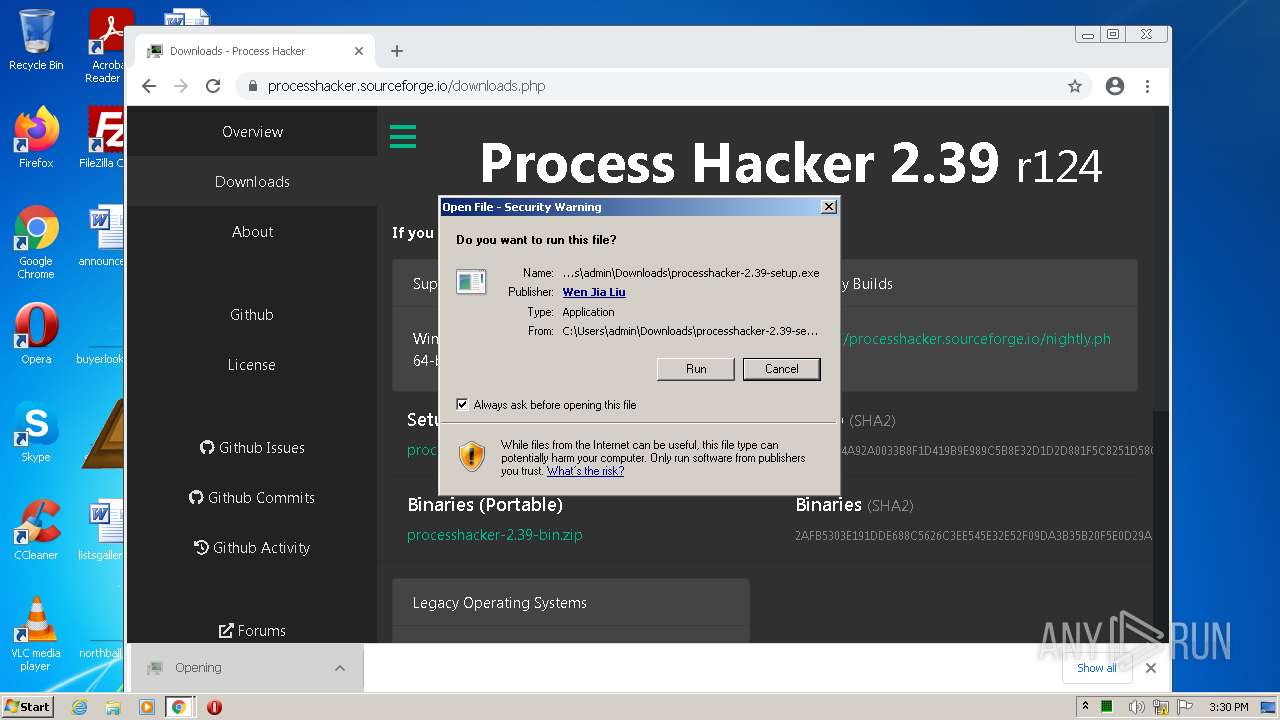
Task: Open Internet Explorer from taskbar
Action: [80, 707]
